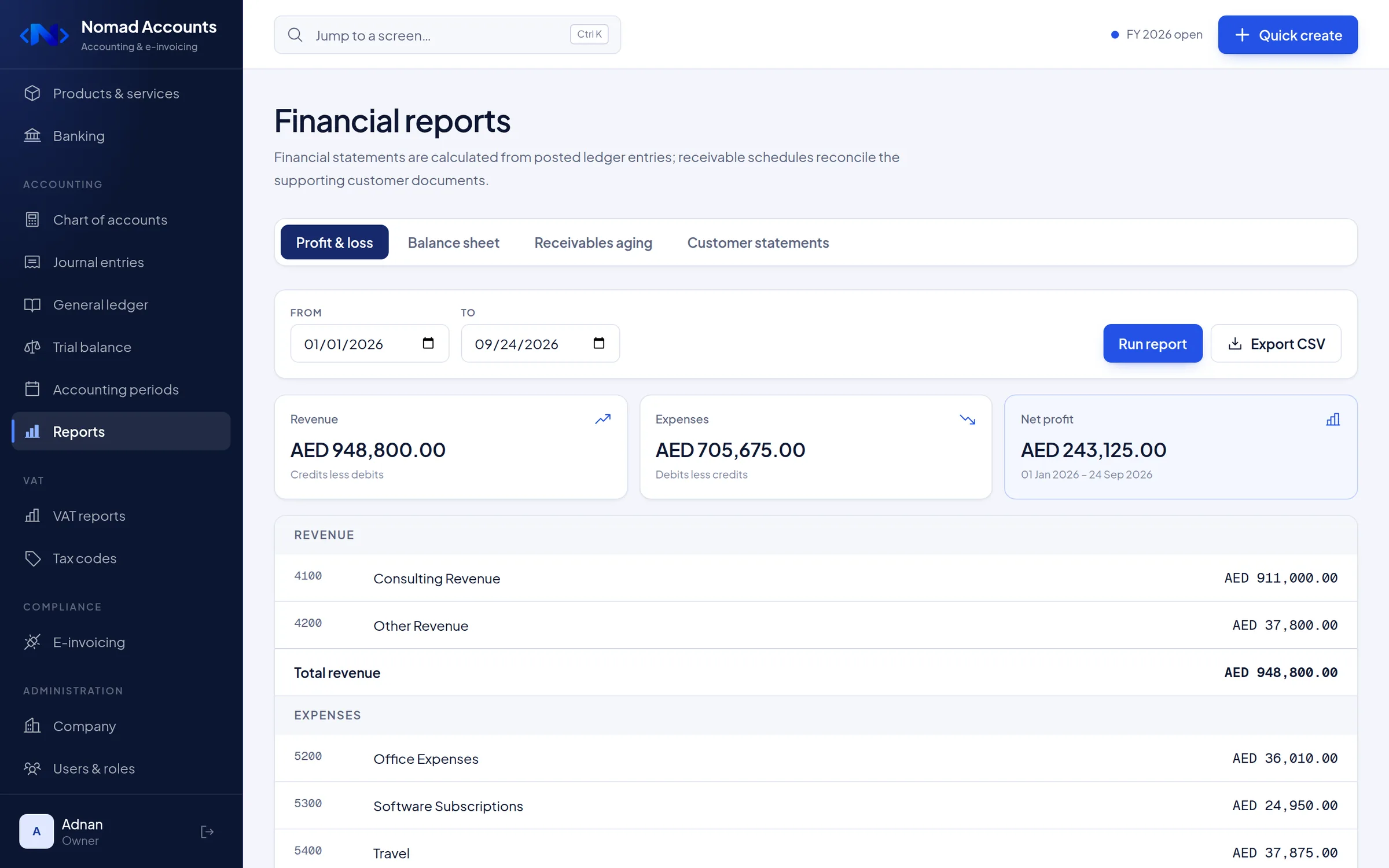Click the VAT reports chart icon
The height and width of the screenshot is (868, 1389).
(32, 516)
